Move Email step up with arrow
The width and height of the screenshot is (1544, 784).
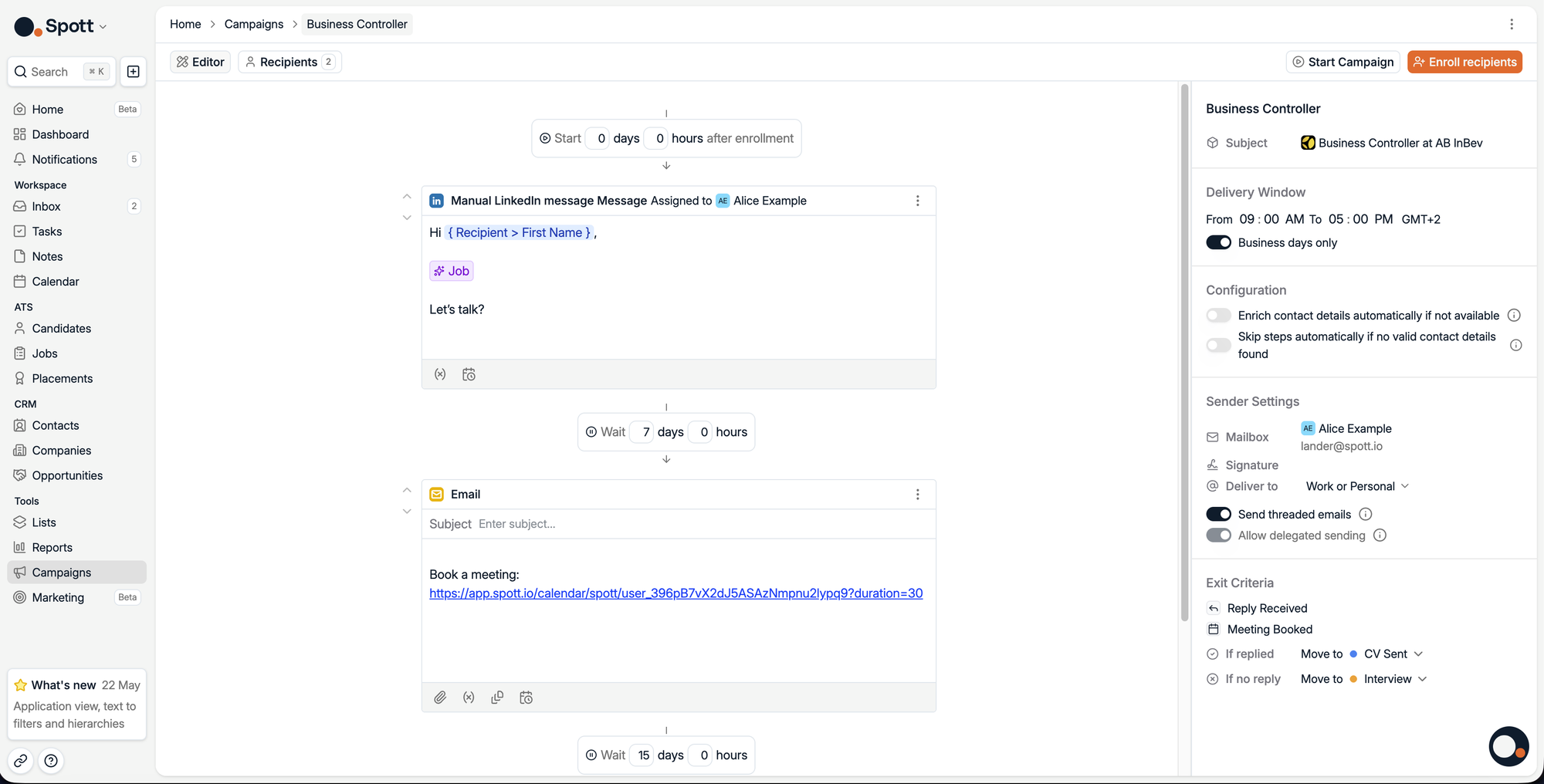407,490
